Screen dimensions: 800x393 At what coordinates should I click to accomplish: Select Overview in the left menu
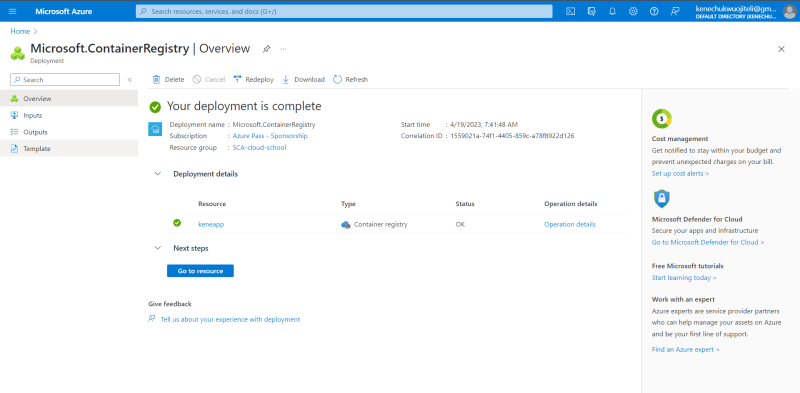(69, 99)
